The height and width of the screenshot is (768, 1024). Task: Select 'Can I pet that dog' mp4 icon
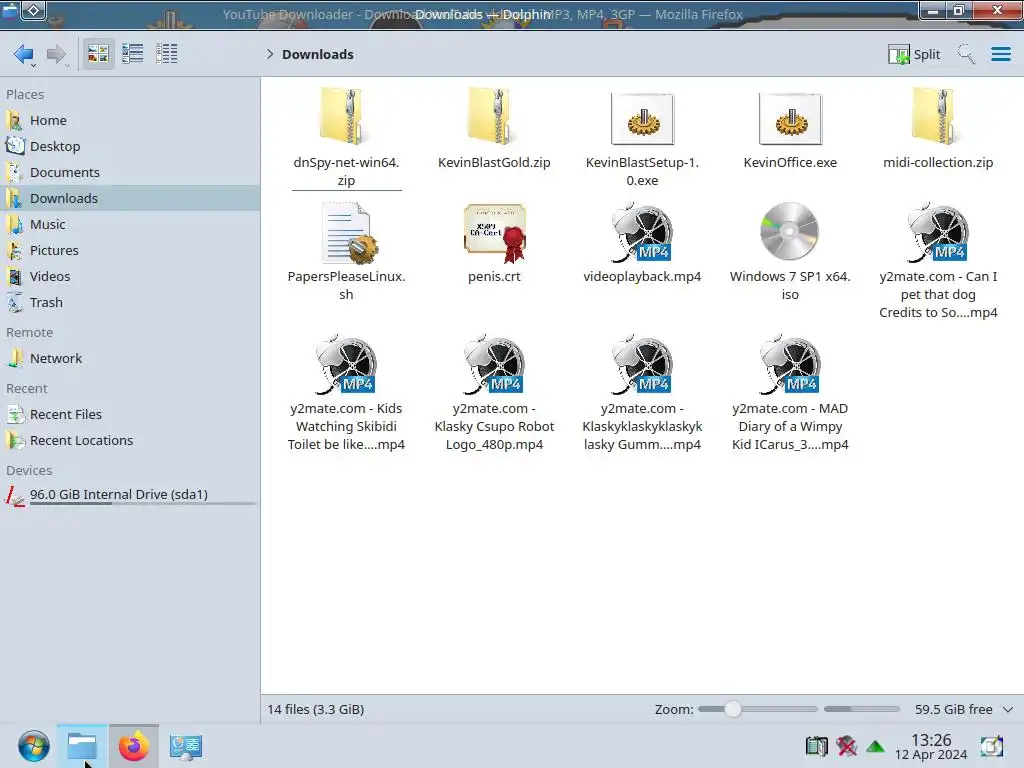(x=938, y=232)
